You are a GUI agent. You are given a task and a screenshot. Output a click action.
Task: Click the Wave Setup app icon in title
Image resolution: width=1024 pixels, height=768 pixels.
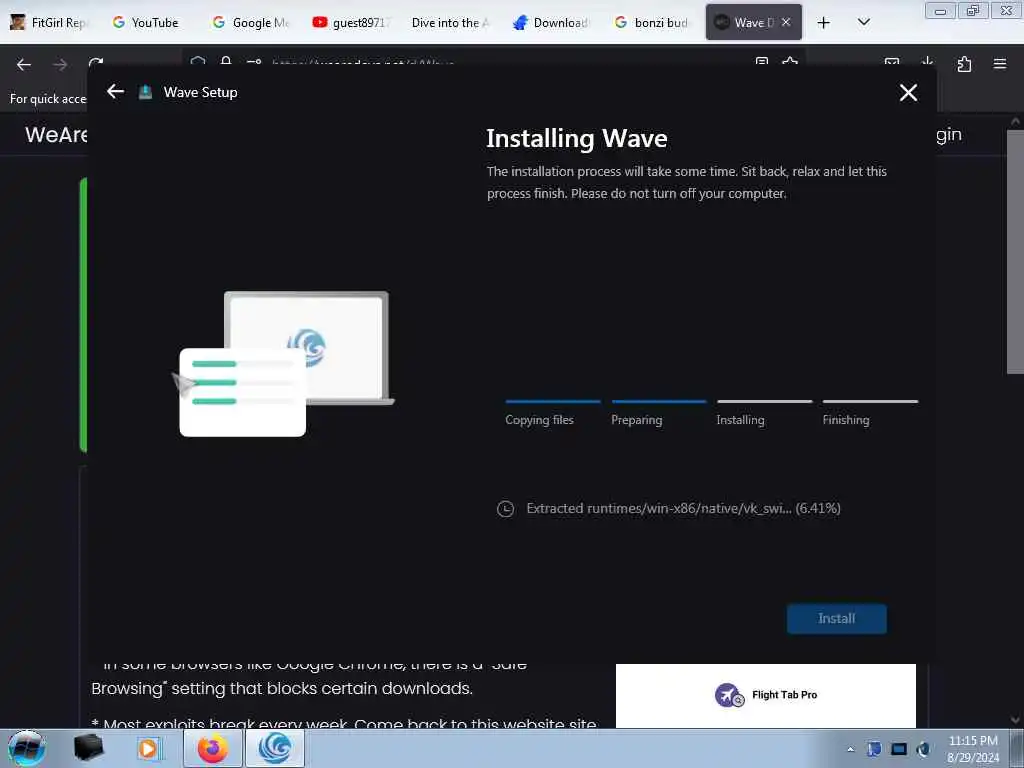pos(146,92)
